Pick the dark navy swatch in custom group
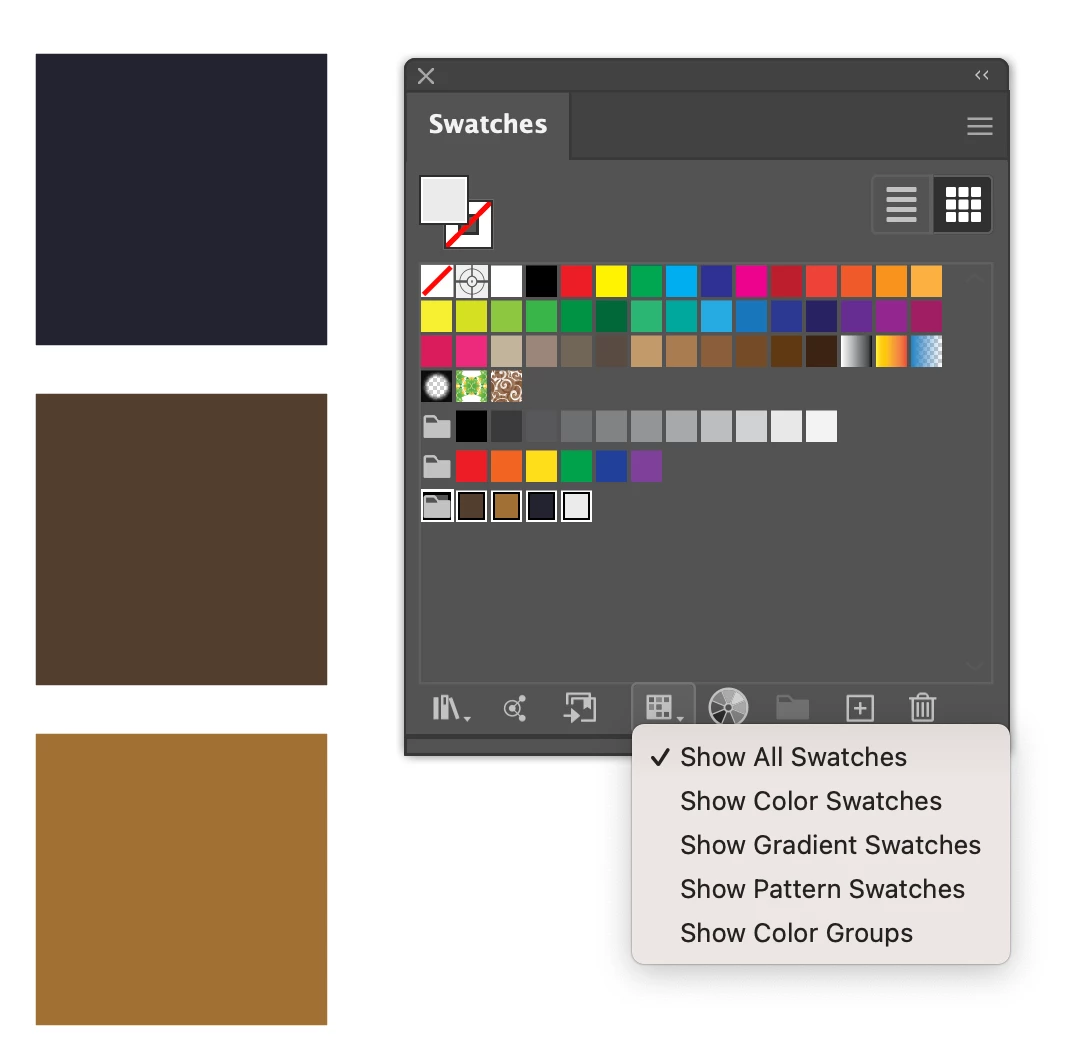The width and height of the screenshot is (1070, 1044). click(541, 506)
